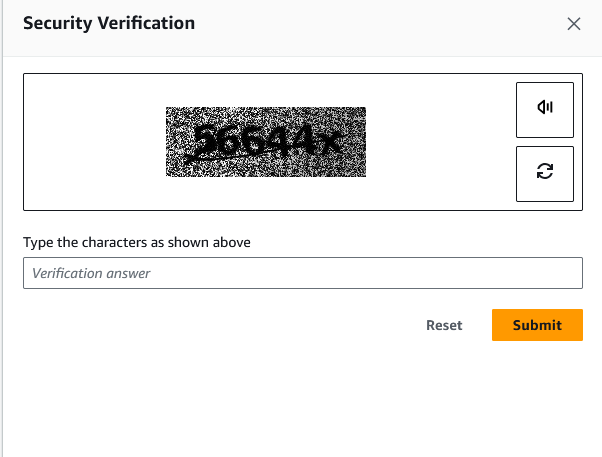Refresh the captcha image
This screenshot has width=602, height=457.
pyautogui.click(x=545, y=174)
